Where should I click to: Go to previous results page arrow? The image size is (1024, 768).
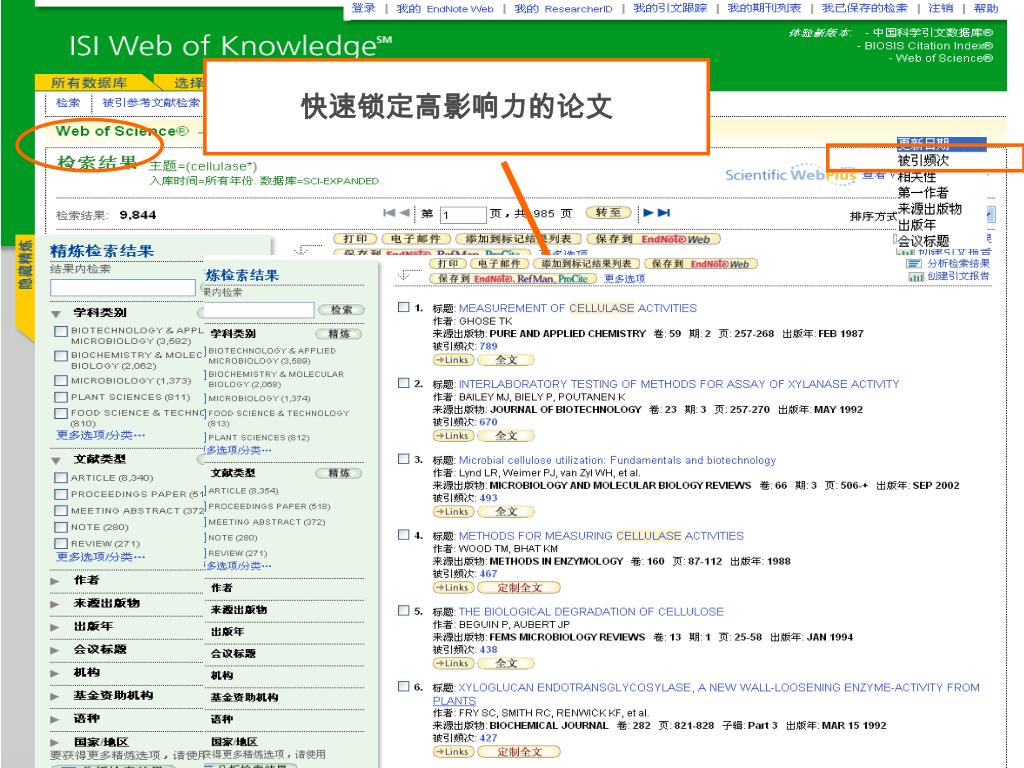point(404,212)
